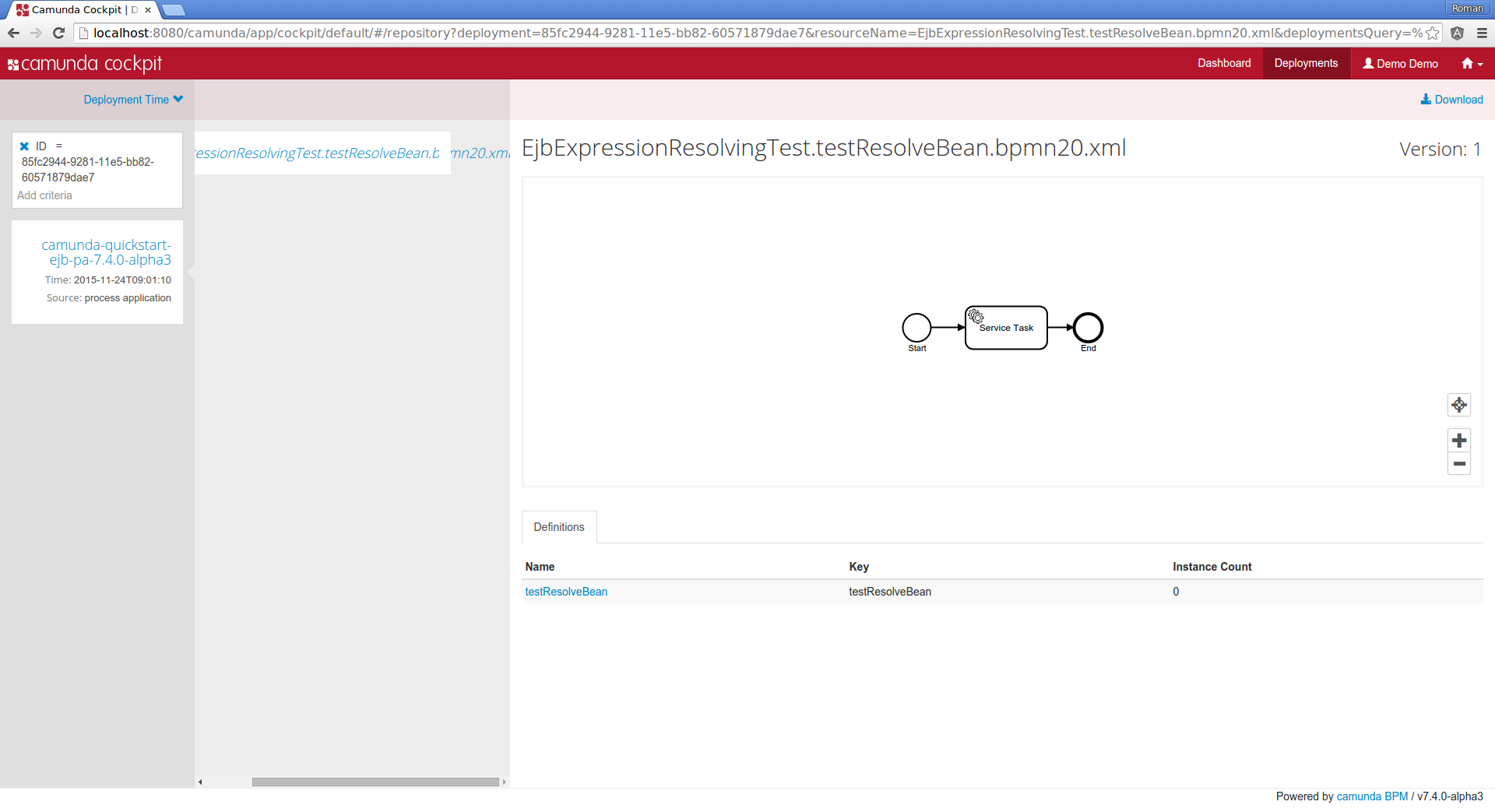Go to the Dashboard menu item

coord(1224,63)
